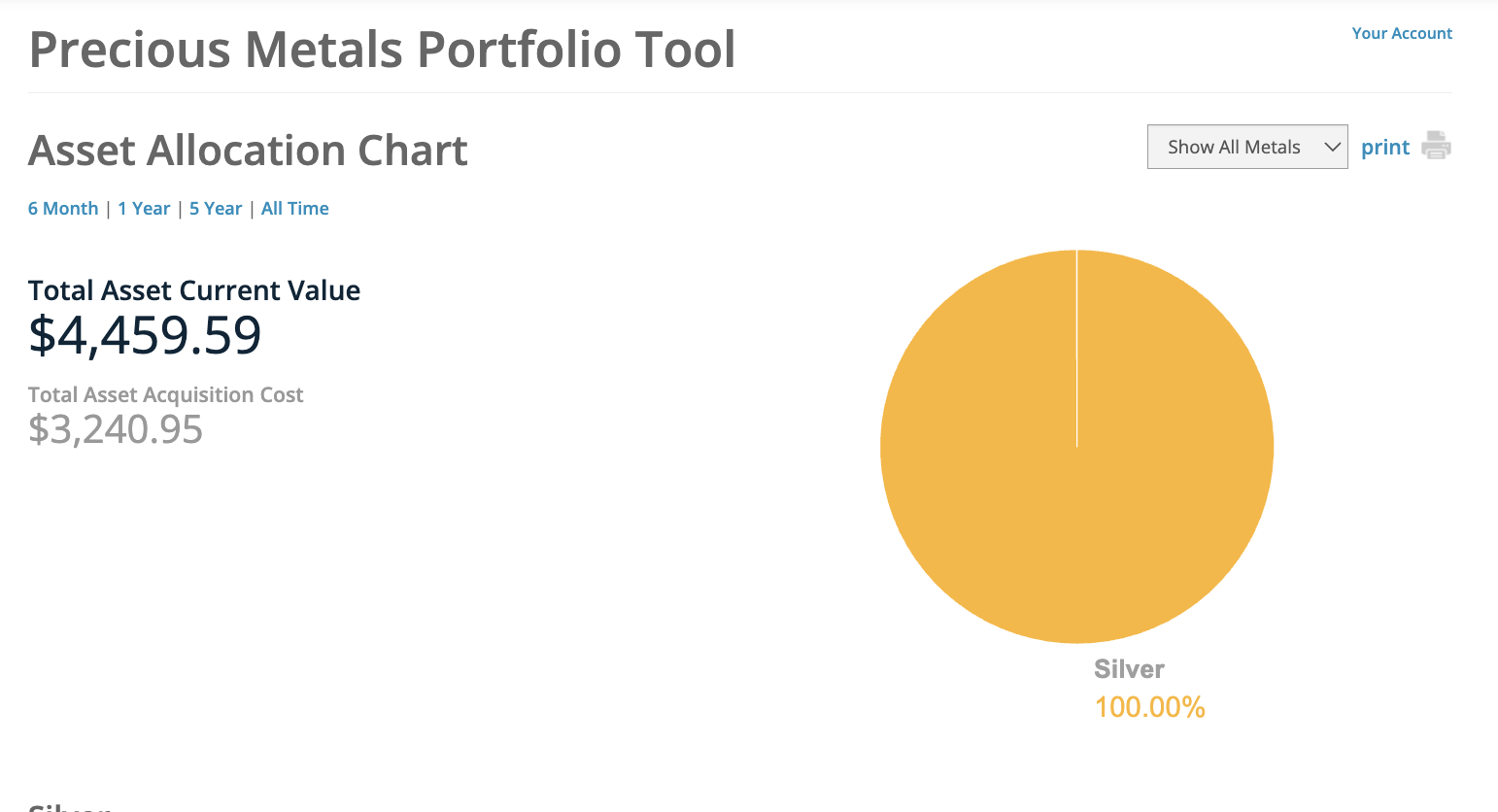
Task: Open the Show All Metals dropdown
Action: pos(1247,147)
